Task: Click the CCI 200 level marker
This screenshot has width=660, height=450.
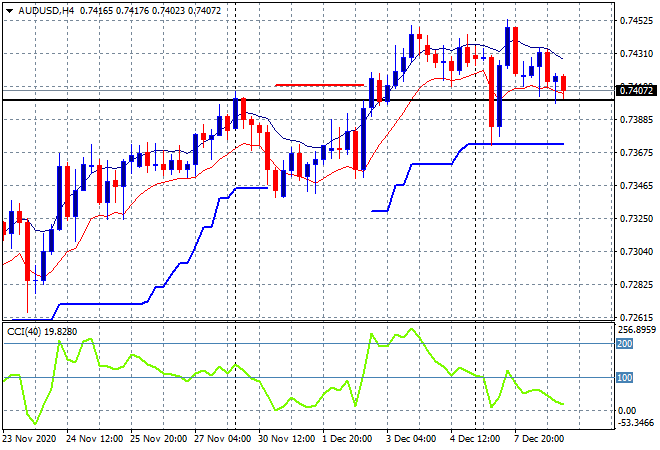Action: point(624,343)
